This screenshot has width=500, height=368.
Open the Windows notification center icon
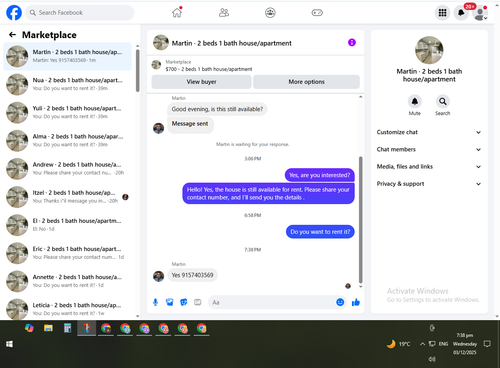[x=487, y=344]
